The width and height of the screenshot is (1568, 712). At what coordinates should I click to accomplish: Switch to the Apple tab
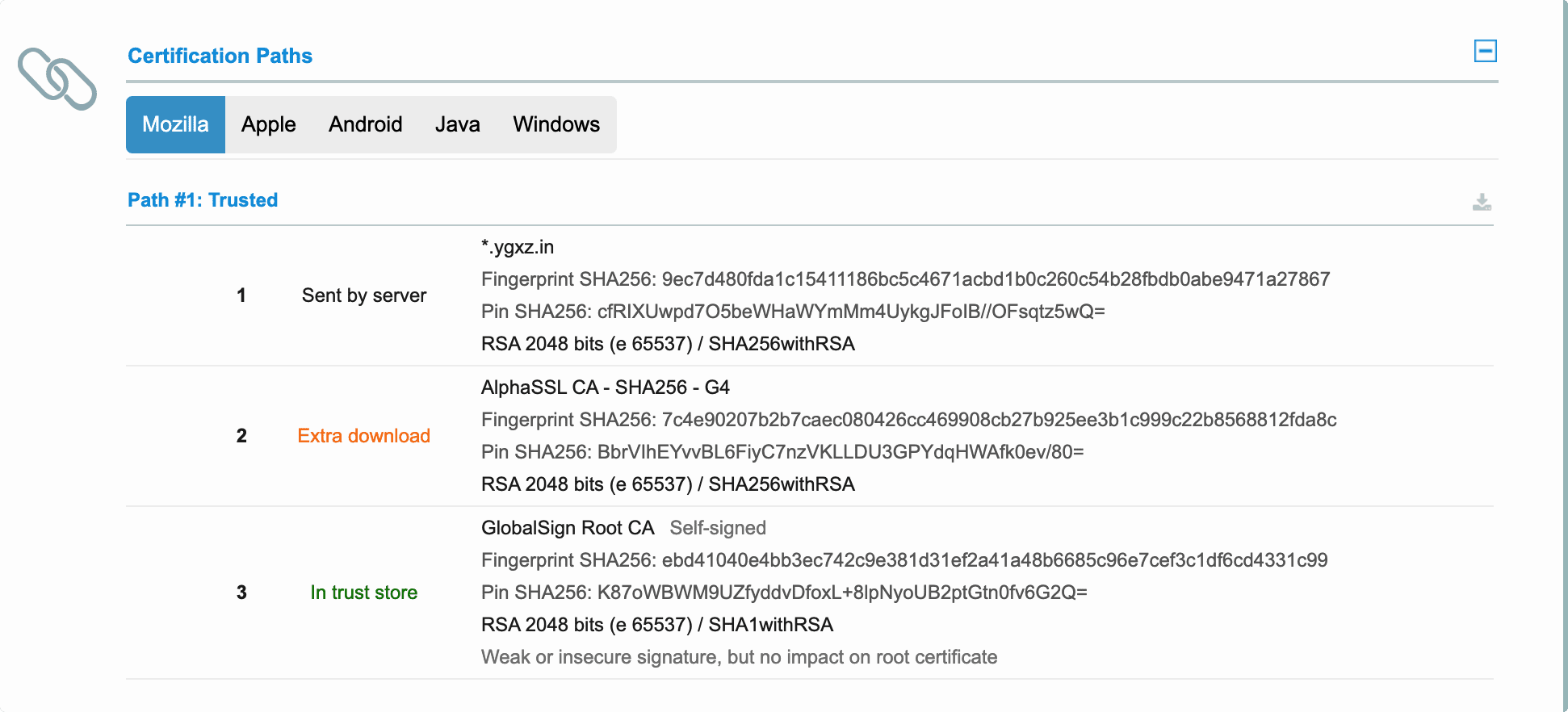coord(268,124)
